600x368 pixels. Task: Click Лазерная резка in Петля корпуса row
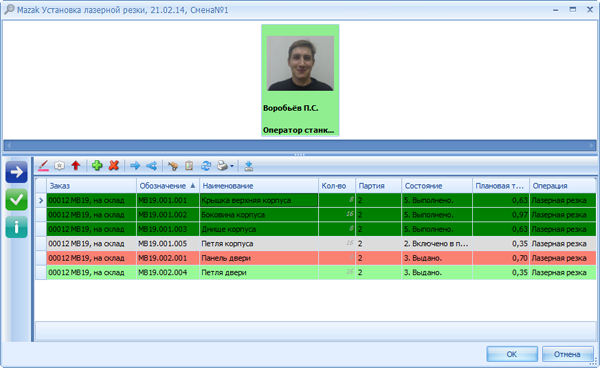(x=562, y=244)
